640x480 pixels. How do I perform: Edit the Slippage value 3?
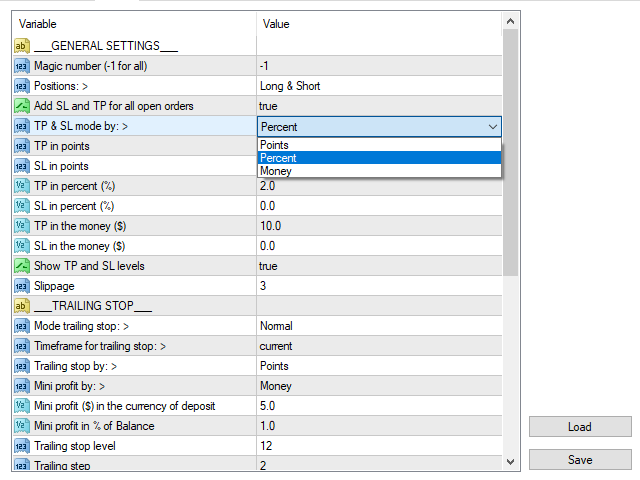[x=379, y=286]
